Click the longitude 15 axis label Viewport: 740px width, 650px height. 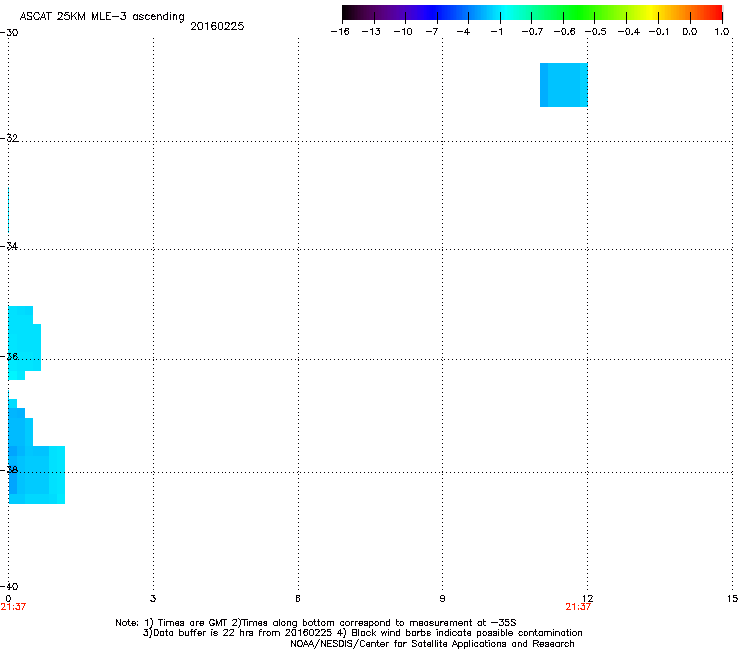tap(732, 599)
